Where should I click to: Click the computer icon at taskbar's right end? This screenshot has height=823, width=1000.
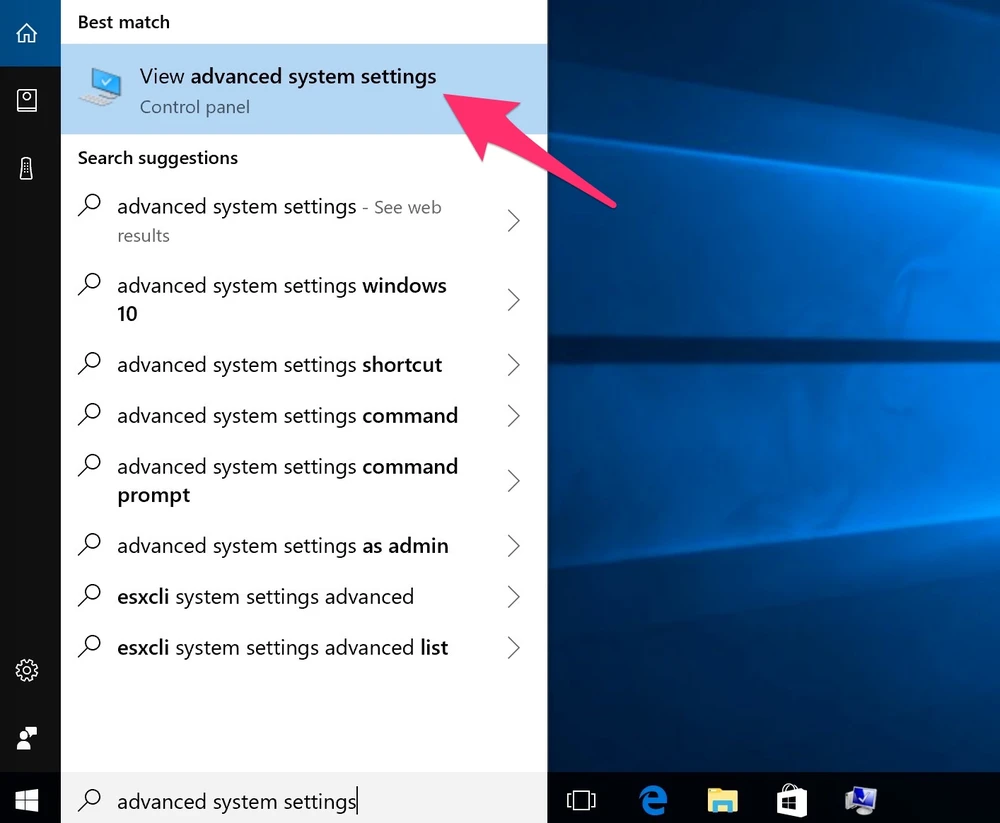click(860, 800)
